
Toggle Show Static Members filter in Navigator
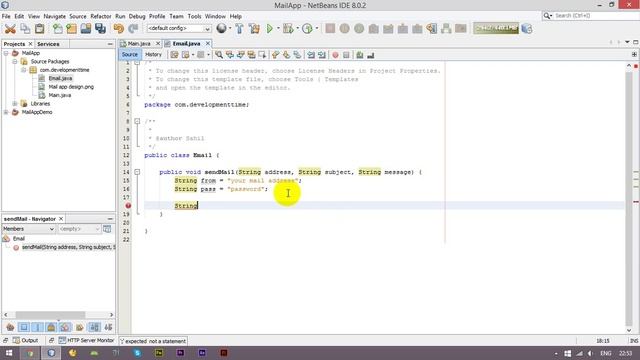click(x=38, y=327)
